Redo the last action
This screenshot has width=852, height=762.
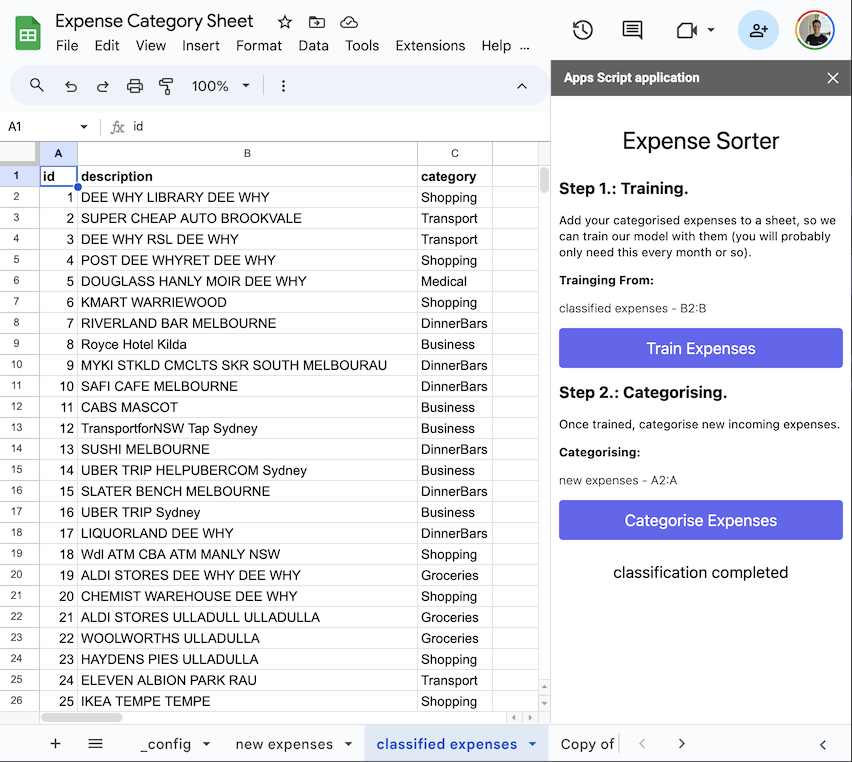[103, 86]
